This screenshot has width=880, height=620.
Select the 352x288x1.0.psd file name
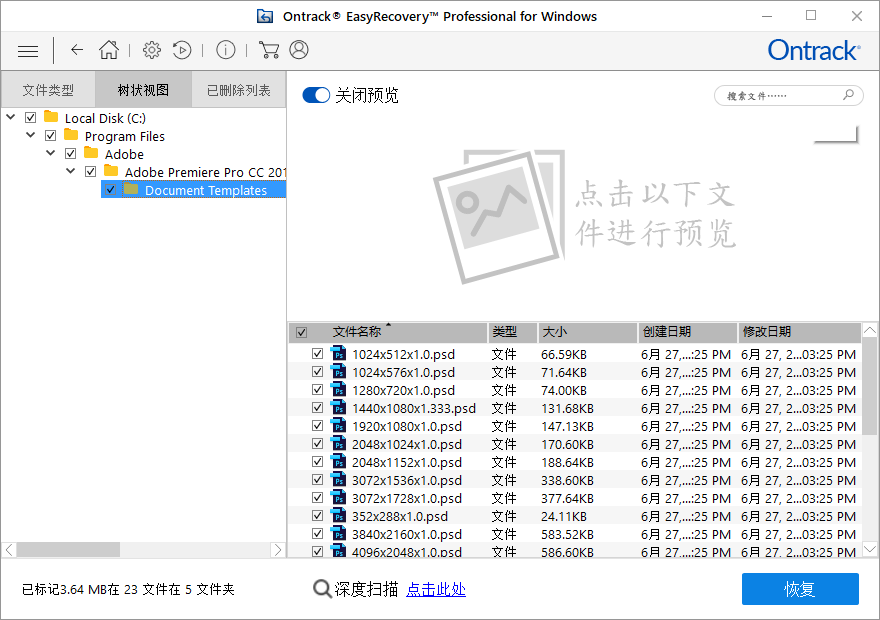point(400,516)
